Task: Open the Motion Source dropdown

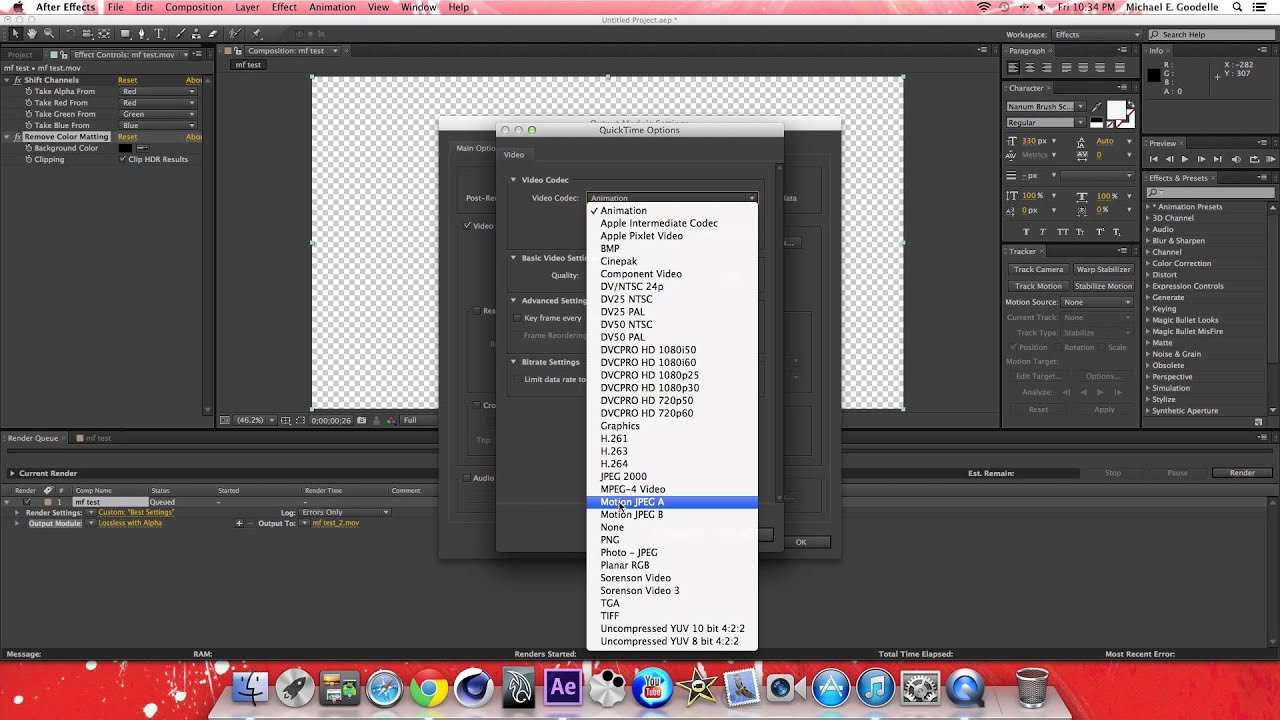Action: tap(1098, 302)
